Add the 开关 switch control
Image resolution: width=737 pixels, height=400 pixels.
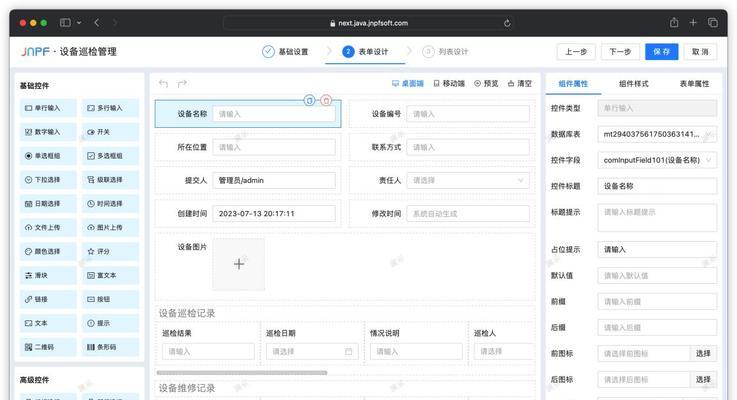click(x=110, y=132)
